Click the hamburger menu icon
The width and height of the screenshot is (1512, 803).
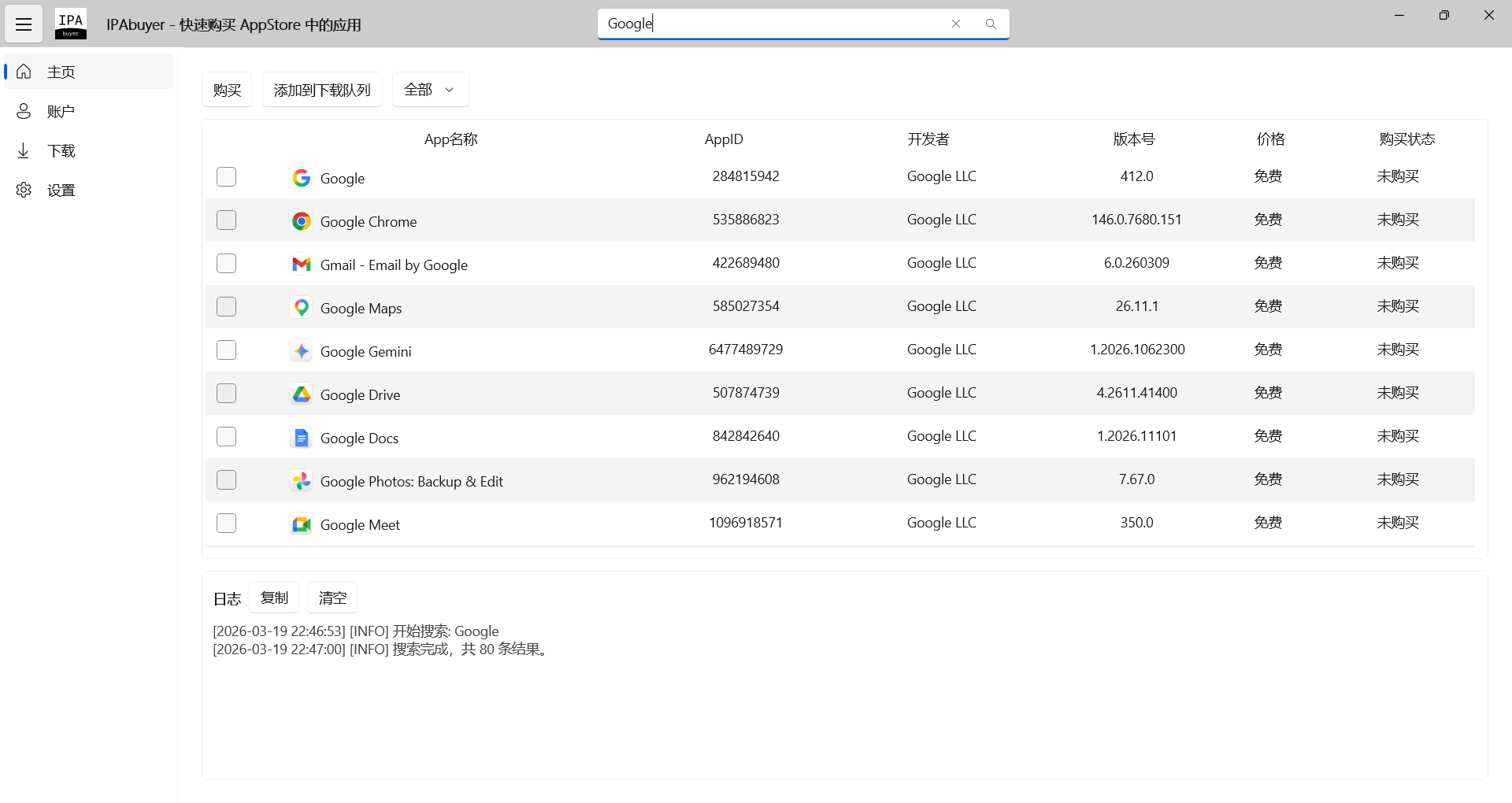(24, 24)
